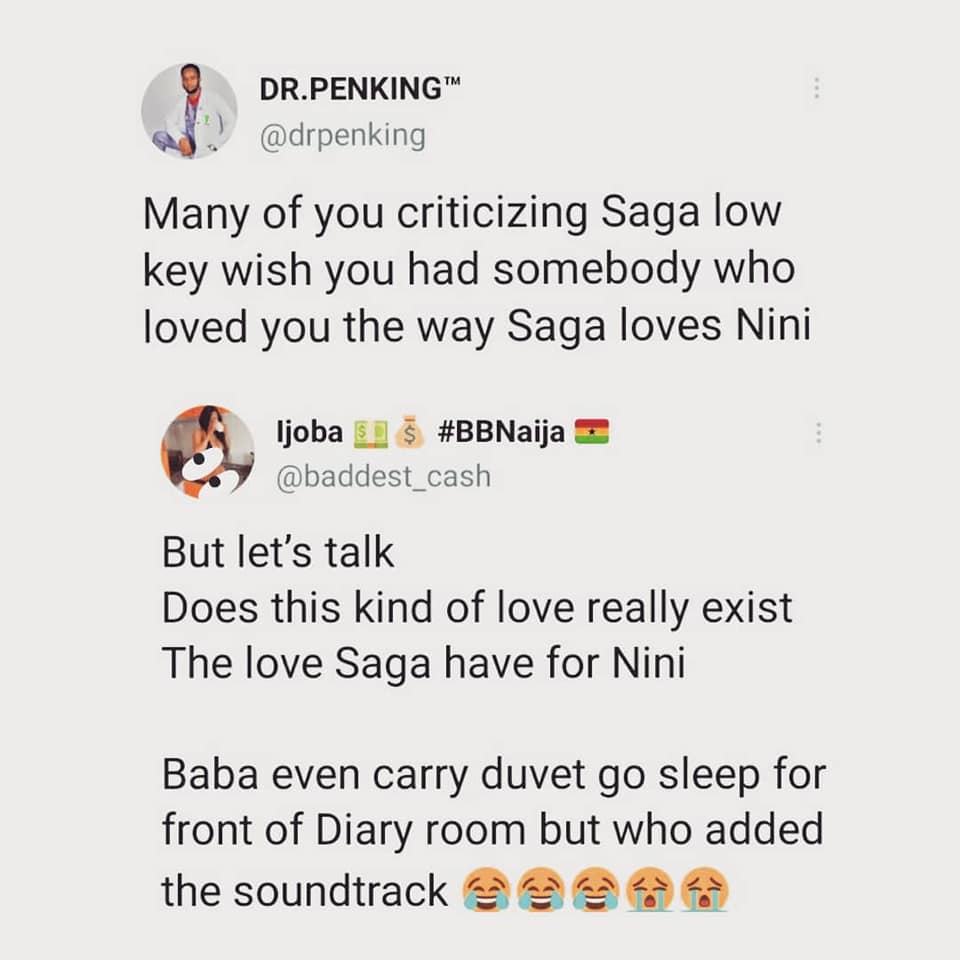Click the last loudly crying emoji

pyautogui.click(x=704, y=890)
